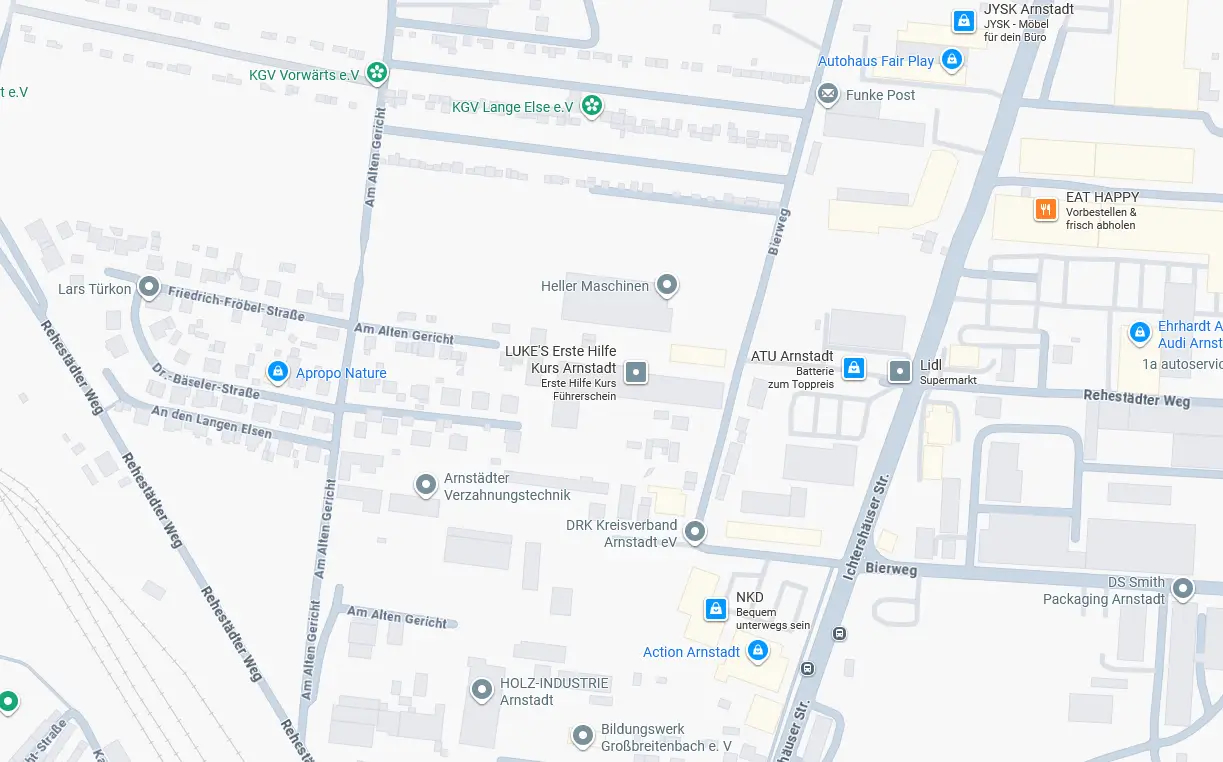
Task: Open the Action Arnstadt shop marker
Action: click(x=758, y=651)
